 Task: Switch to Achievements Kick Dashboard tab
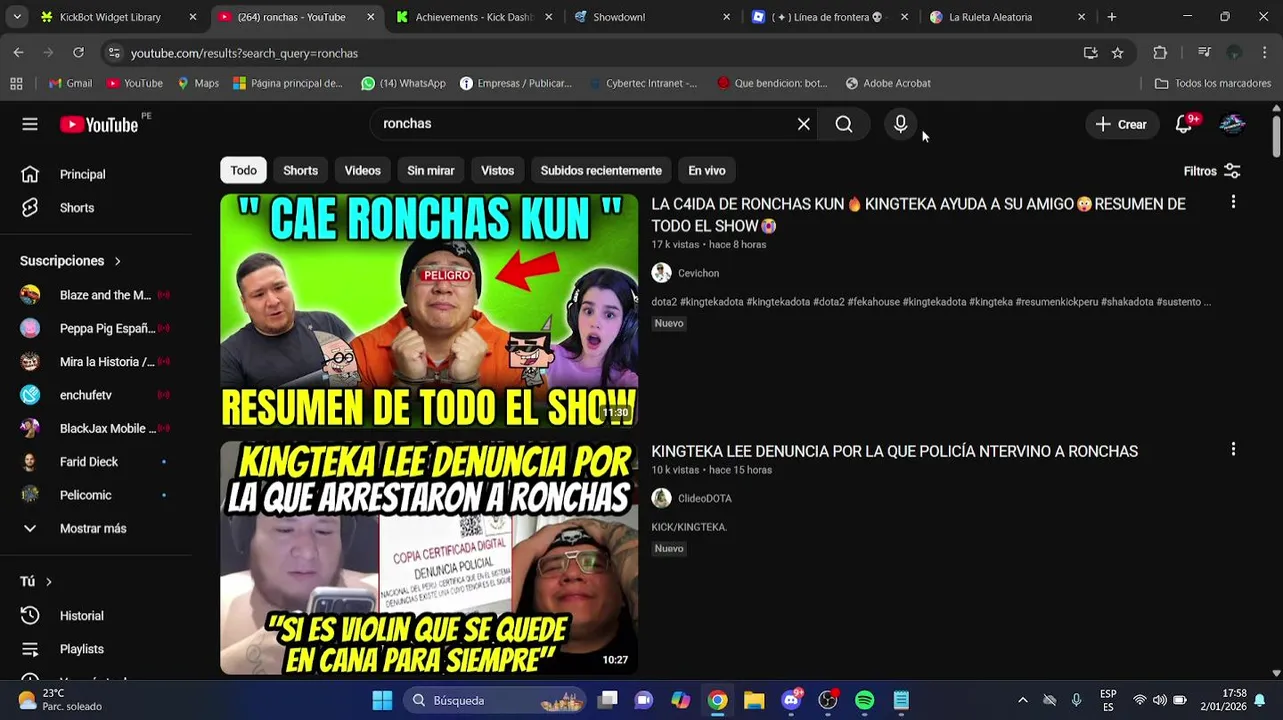474,17
